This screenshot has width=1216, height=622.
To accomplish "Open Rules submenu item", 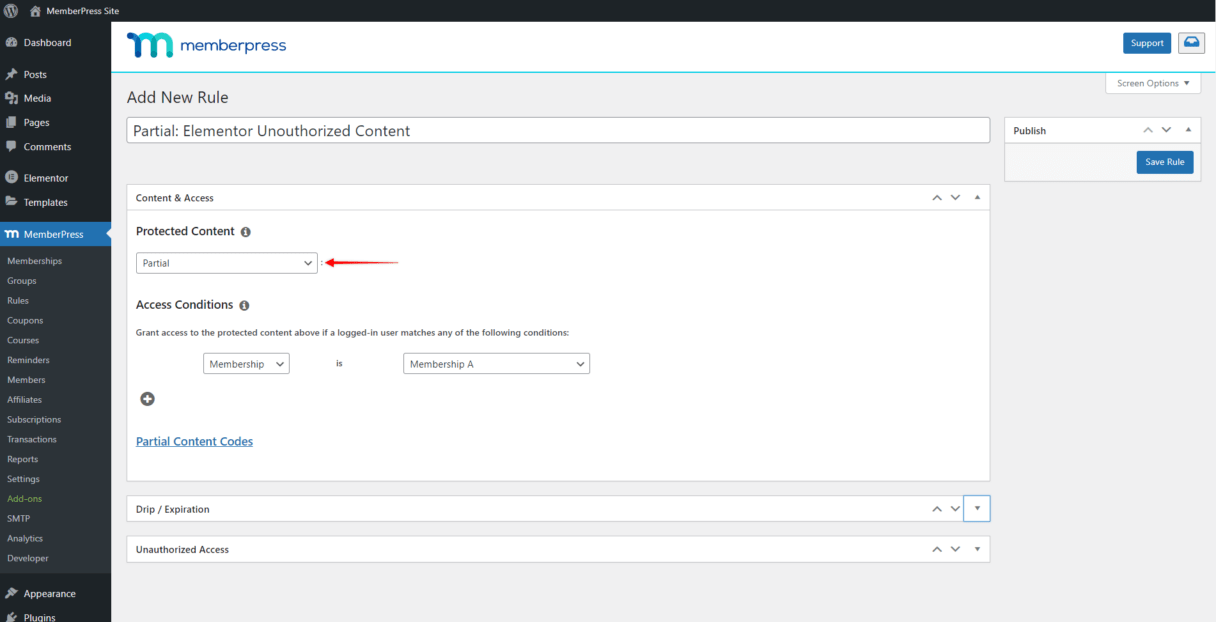I will 18,301.
